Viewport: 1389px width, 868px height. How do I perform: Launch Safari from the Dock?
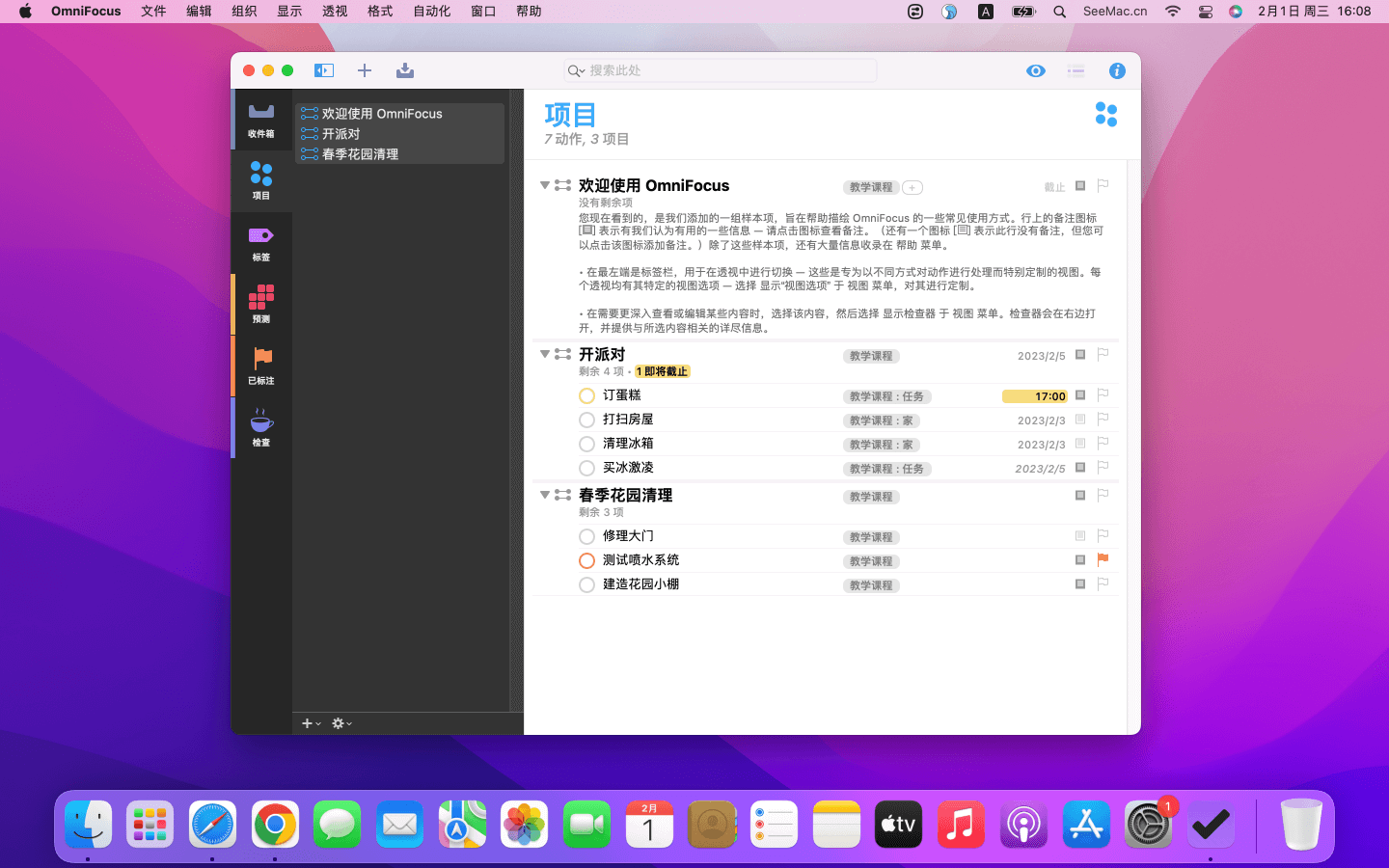click(x=212, y=825)
